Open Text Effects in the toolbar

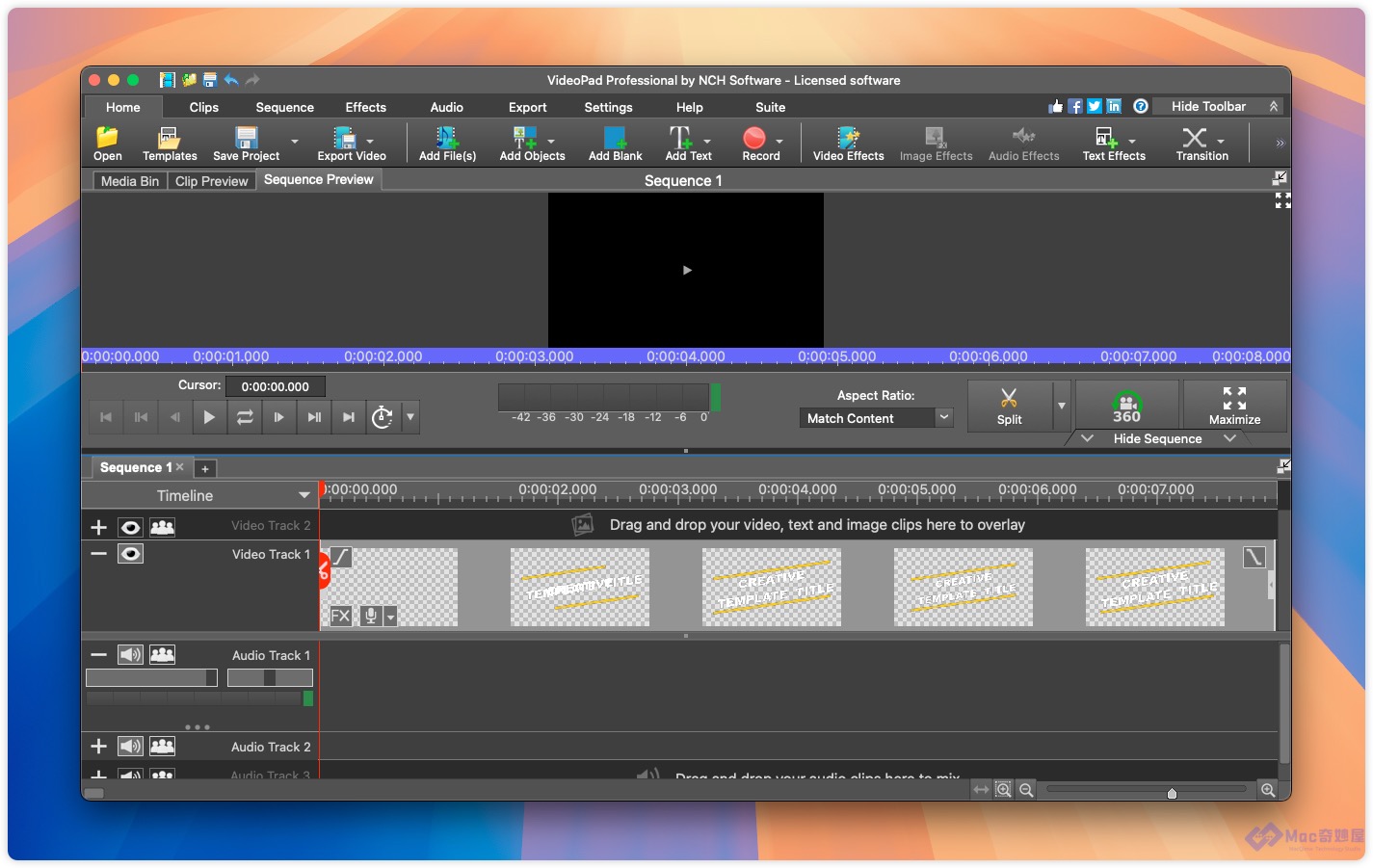(1114, 144)
